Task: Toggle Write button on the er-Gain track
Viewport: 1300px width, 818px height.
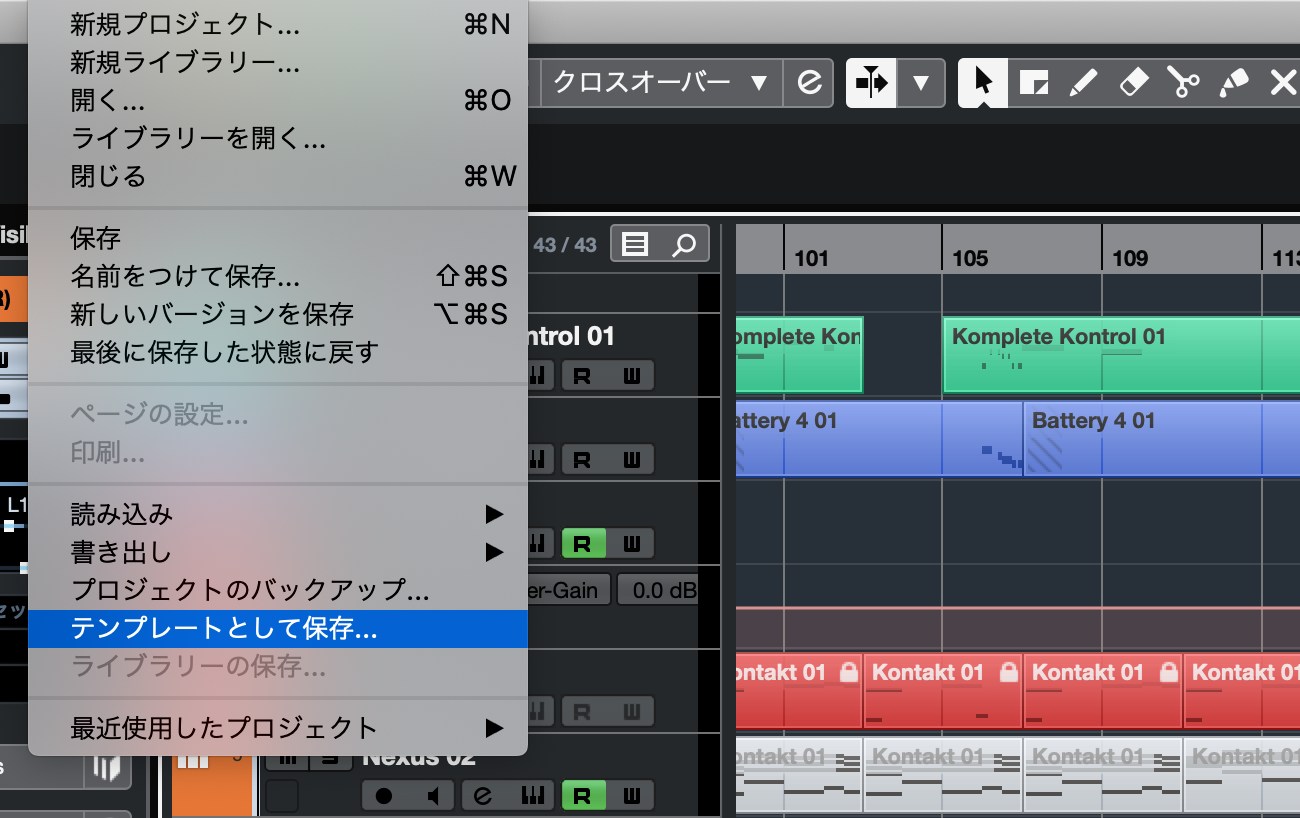Action: coord(632,544)
